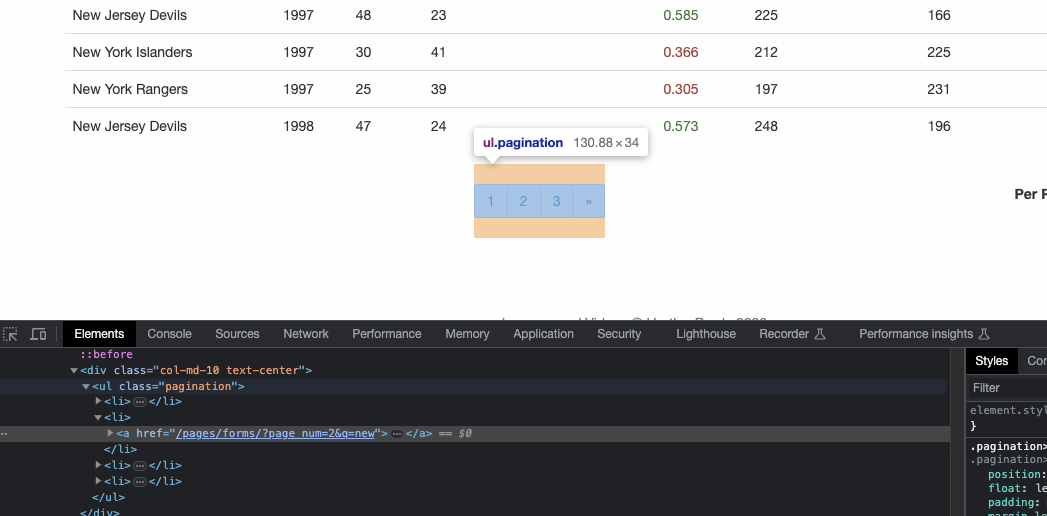This screenshot has height=516, width=1047.
Task: Click the Filter styles input field
Action: click(x=1006, y=388)
